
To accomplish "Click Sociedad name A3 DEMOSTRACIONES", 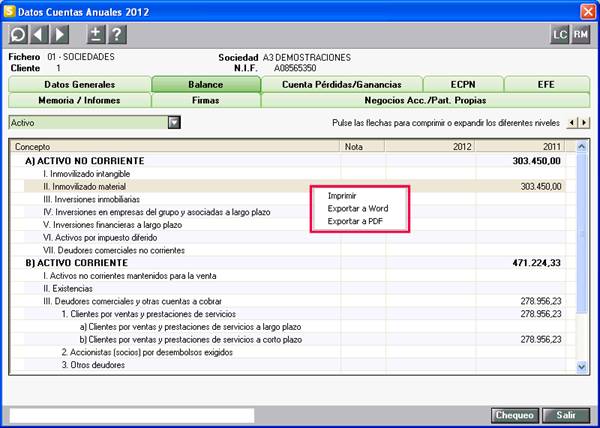I will pos(307,58).
